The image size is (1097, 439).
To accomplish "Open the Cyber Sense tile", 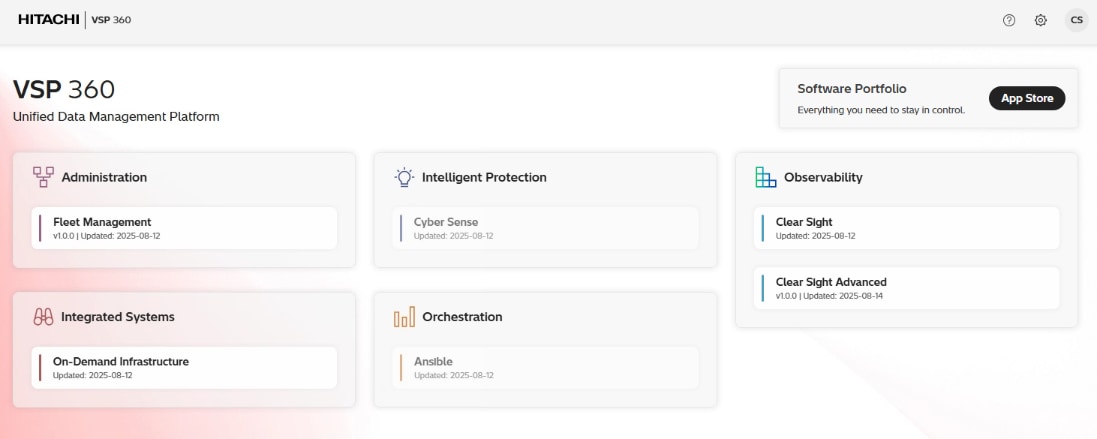I will 545,228.
